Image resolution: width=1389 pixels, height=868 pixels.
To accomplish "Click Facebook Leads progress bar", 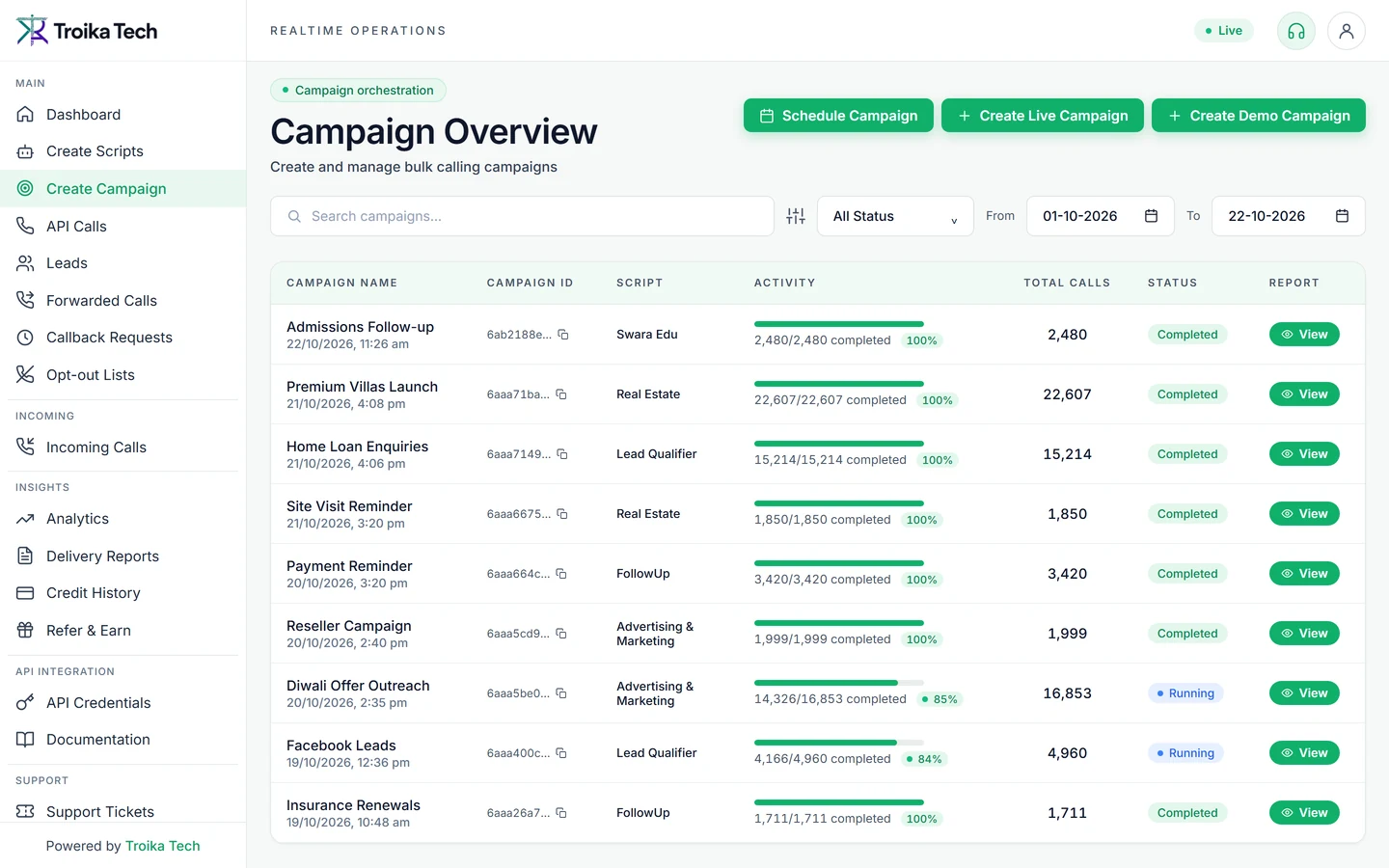I will point(839,743).
